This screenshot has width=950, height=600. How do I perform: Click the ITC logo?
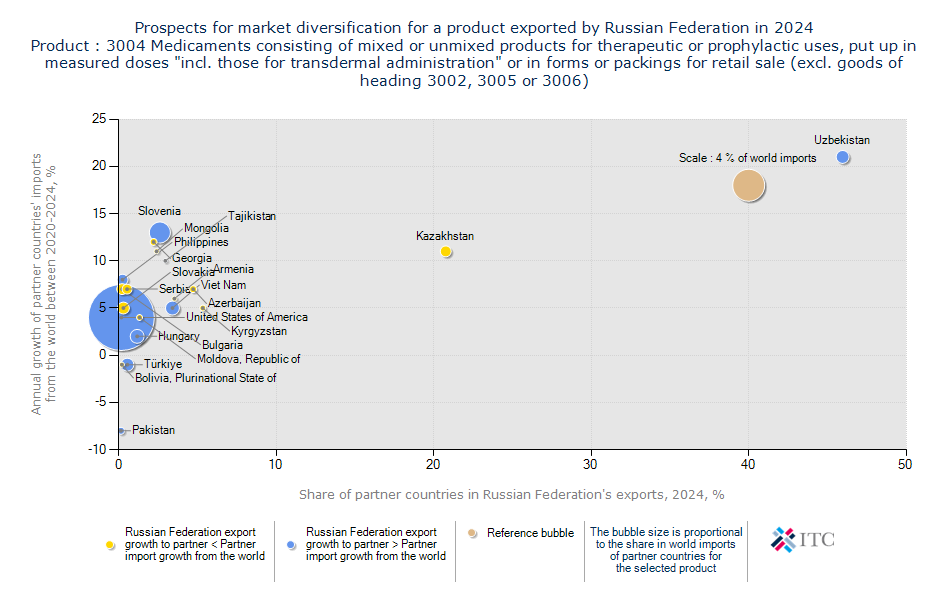[x=802, y=540]
